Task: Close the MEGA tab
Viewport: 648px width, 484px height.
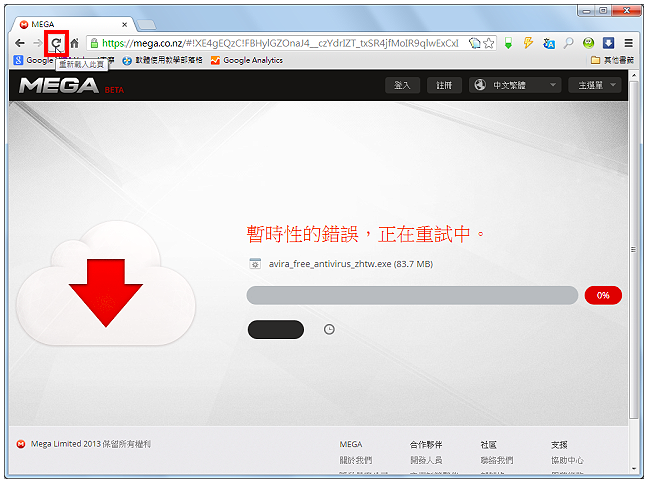Action: click(x=124, y=25)
